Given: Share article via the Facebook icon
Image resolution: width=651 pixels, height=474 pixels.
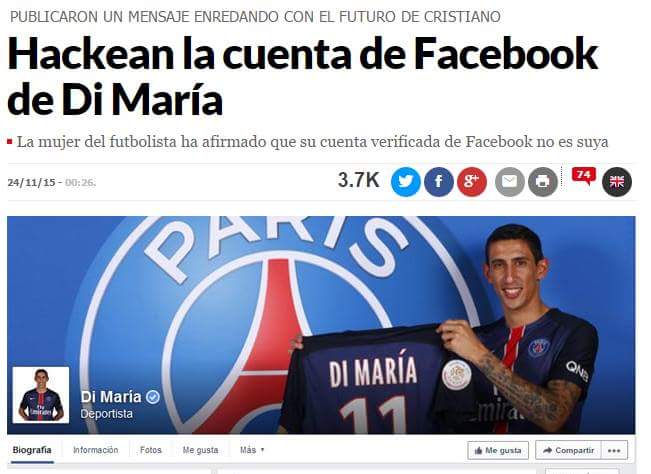Looking at the screenshot, I should (x=439, y=182).
